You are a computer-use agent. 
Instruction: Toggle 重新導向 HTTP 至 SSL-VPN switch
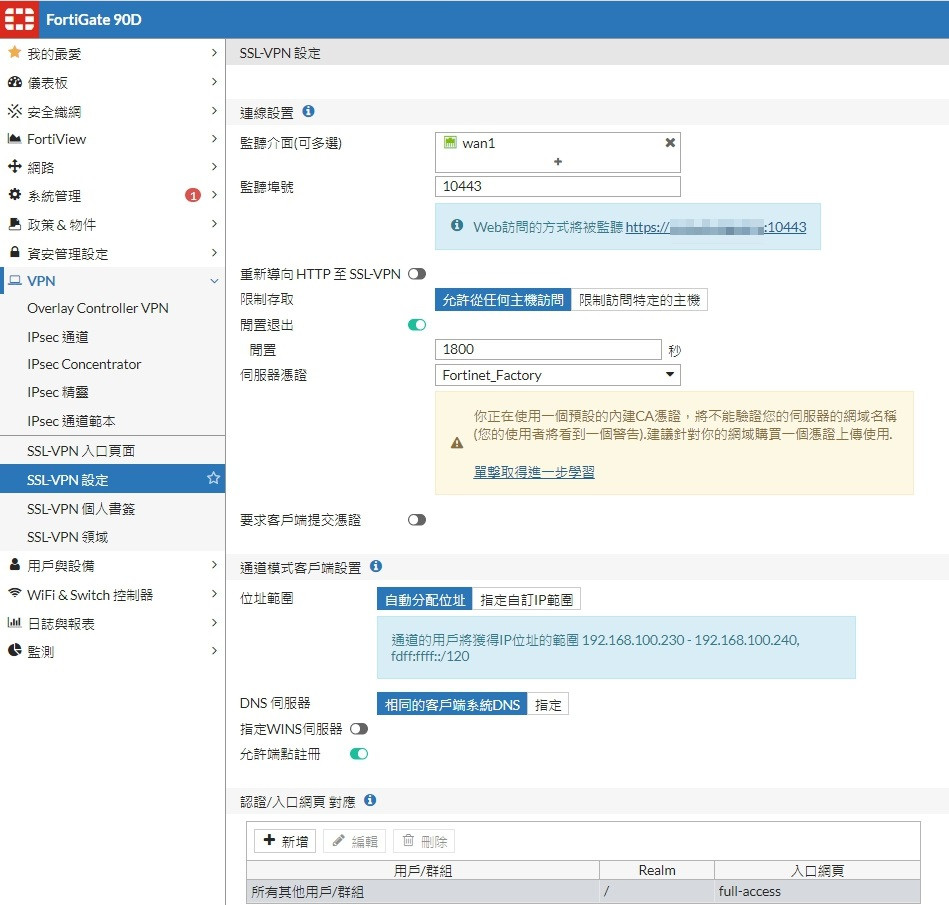tap(417, 274)
